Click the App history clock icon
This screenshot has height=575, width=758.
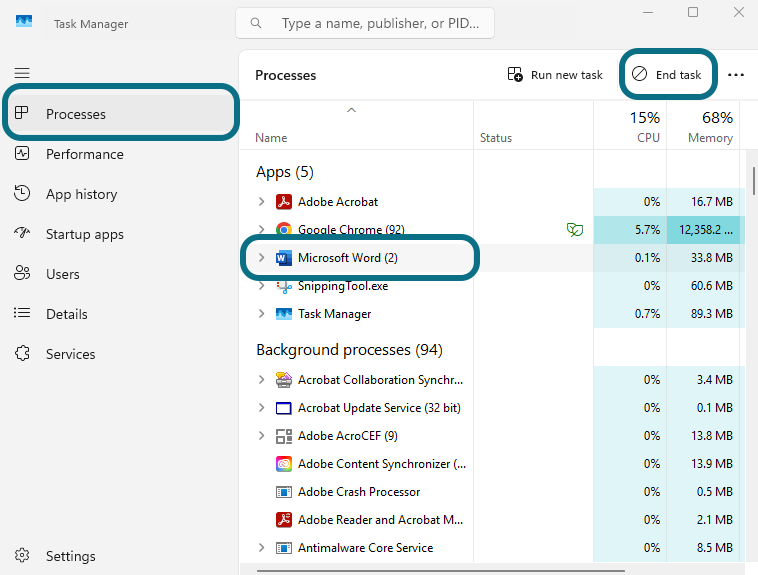point(22,193)
